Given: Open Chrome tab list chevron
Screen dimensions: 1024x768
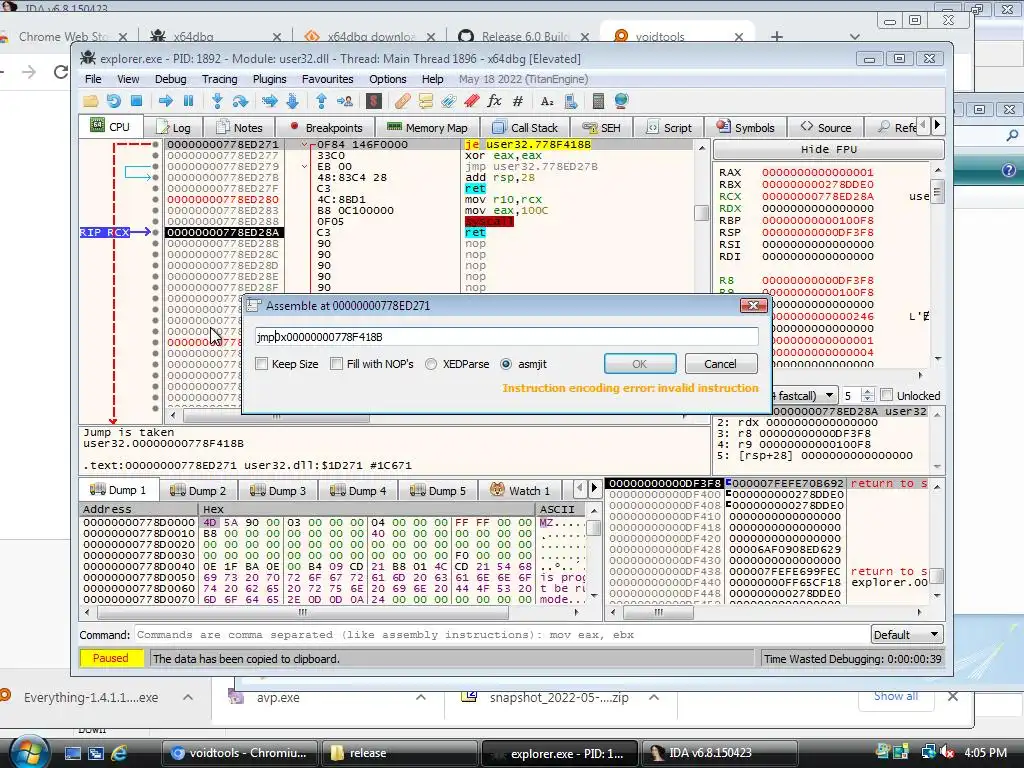Looking at the screenshot, I should [x=854, y=37].
